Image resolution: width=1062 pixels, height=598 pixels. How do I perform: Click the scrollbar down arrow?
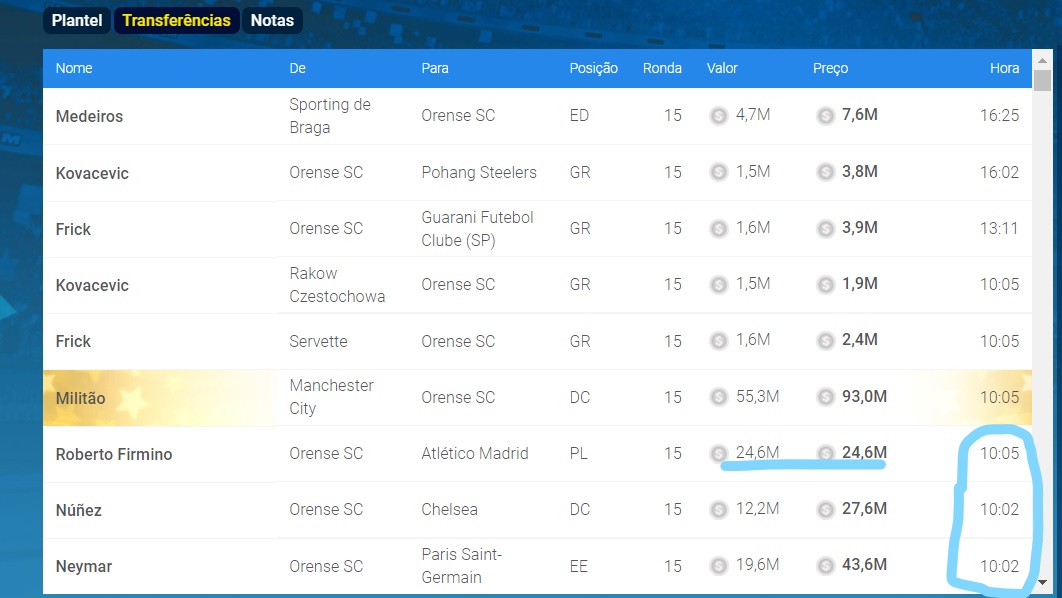point(1043,582)
